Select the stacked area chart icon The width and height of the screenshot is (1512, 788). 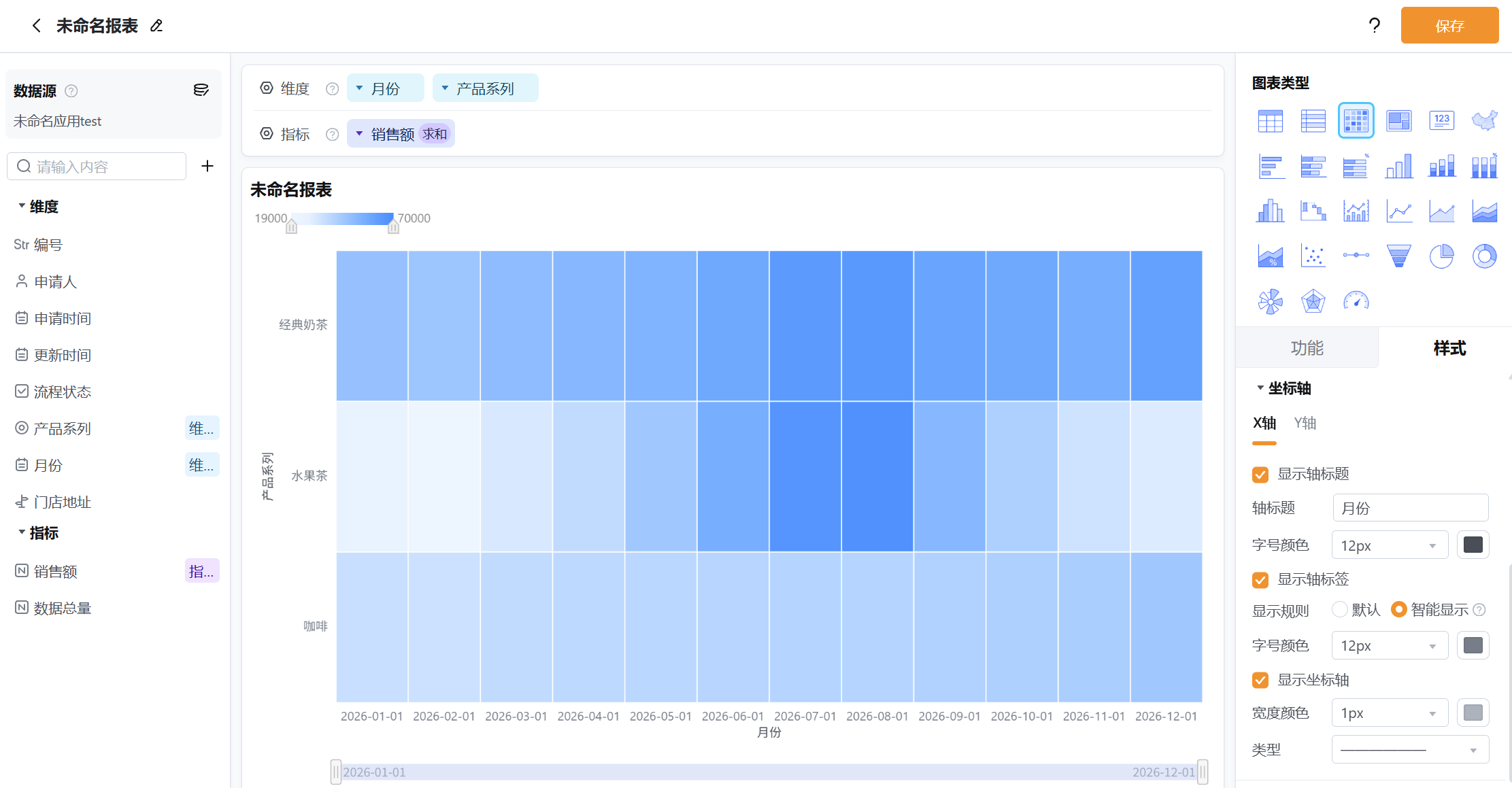pyautogui.click(x=1484, y=211)
